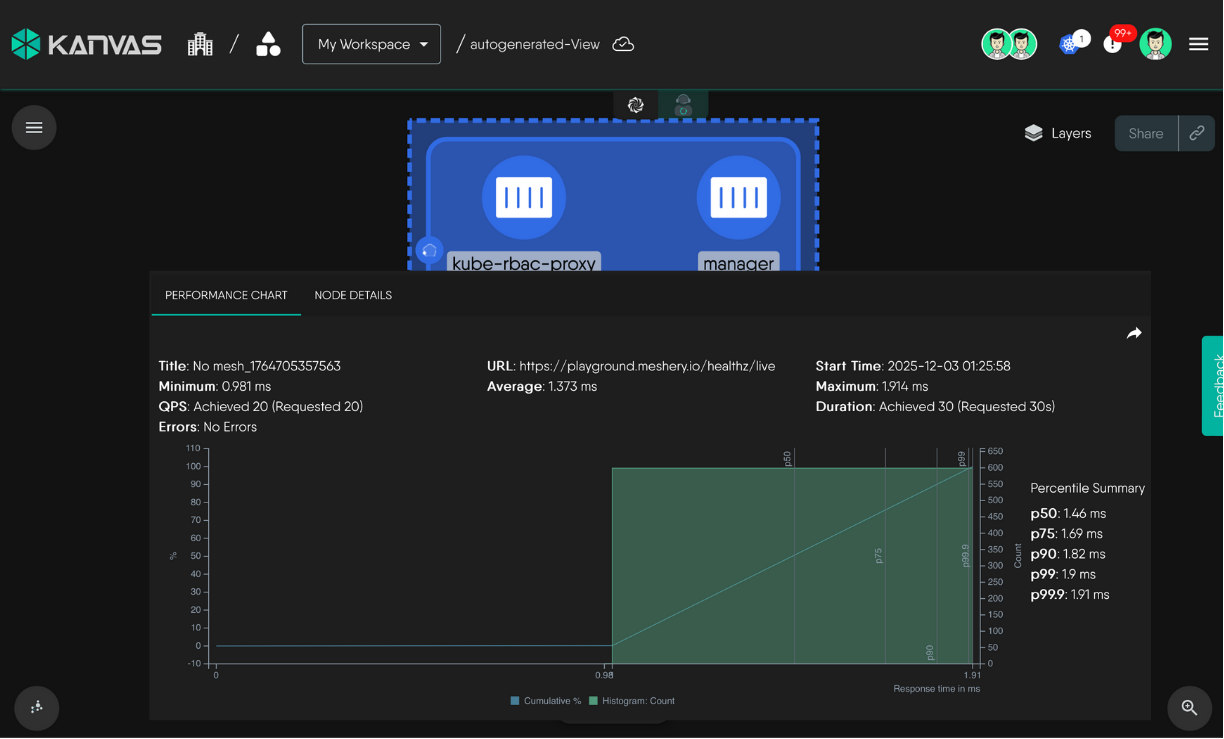Open the user profile avatar menu
The height and width of the screenshot is (739, 1224).
1155,44
